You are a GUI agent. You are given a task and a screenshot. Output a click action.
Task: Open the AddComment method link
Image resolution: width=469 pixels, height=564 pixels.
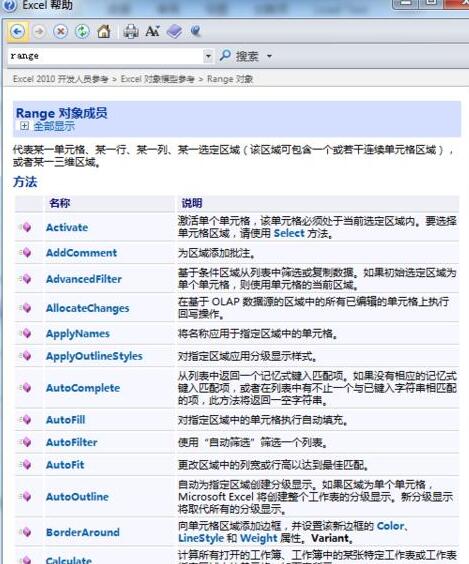(81, 253)
